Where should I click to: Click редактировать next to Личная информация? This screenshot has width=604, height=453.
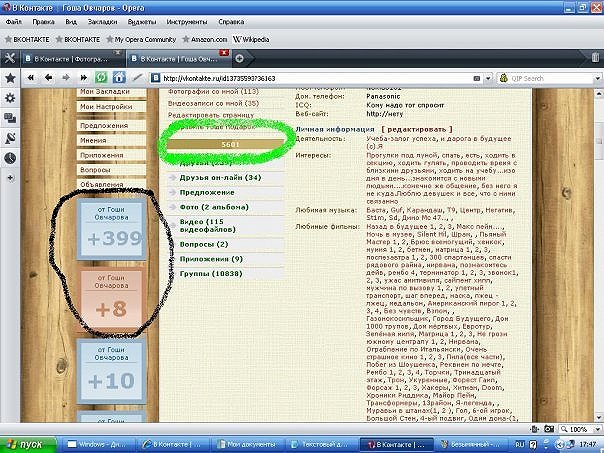coord(416,129)
